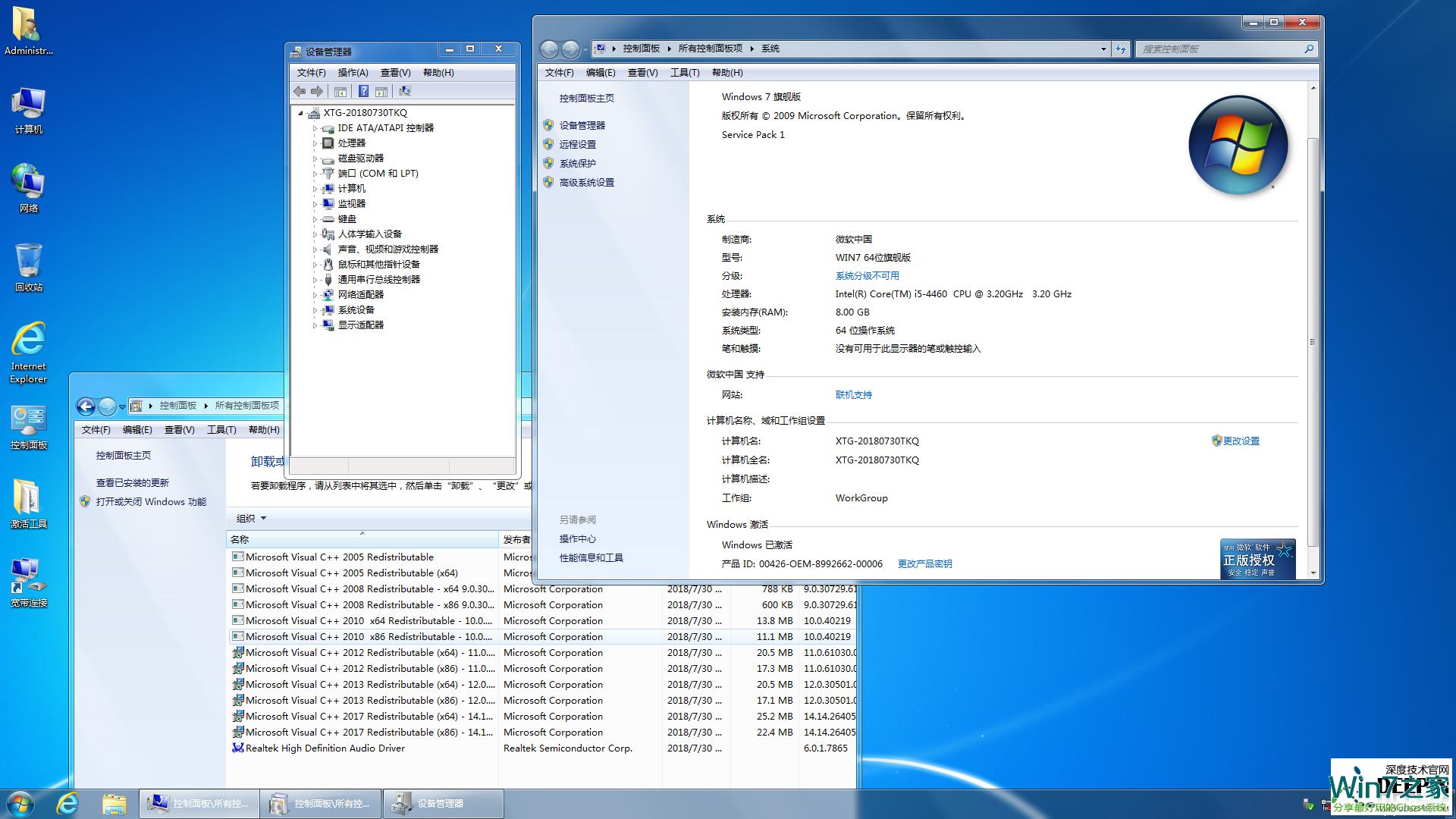Expand the Disk Drives category tree item
This screenshot has height=819, width=1456.
point(315,158)
